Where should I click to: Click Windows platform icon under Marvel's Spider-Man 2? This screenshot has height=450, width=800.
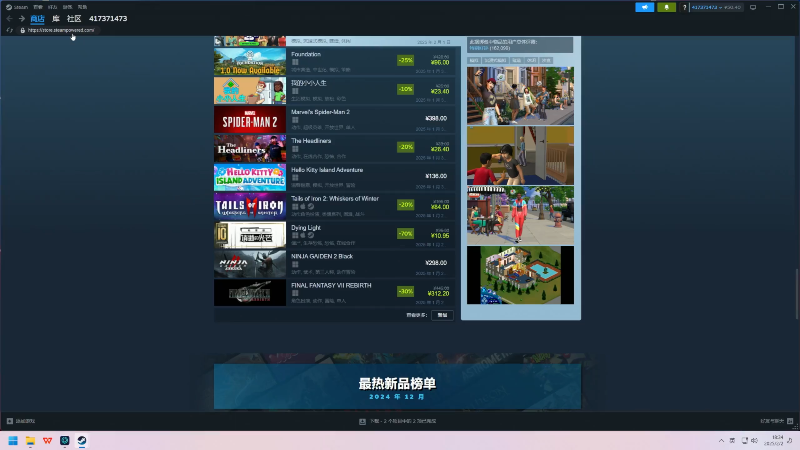click(295, 120)
